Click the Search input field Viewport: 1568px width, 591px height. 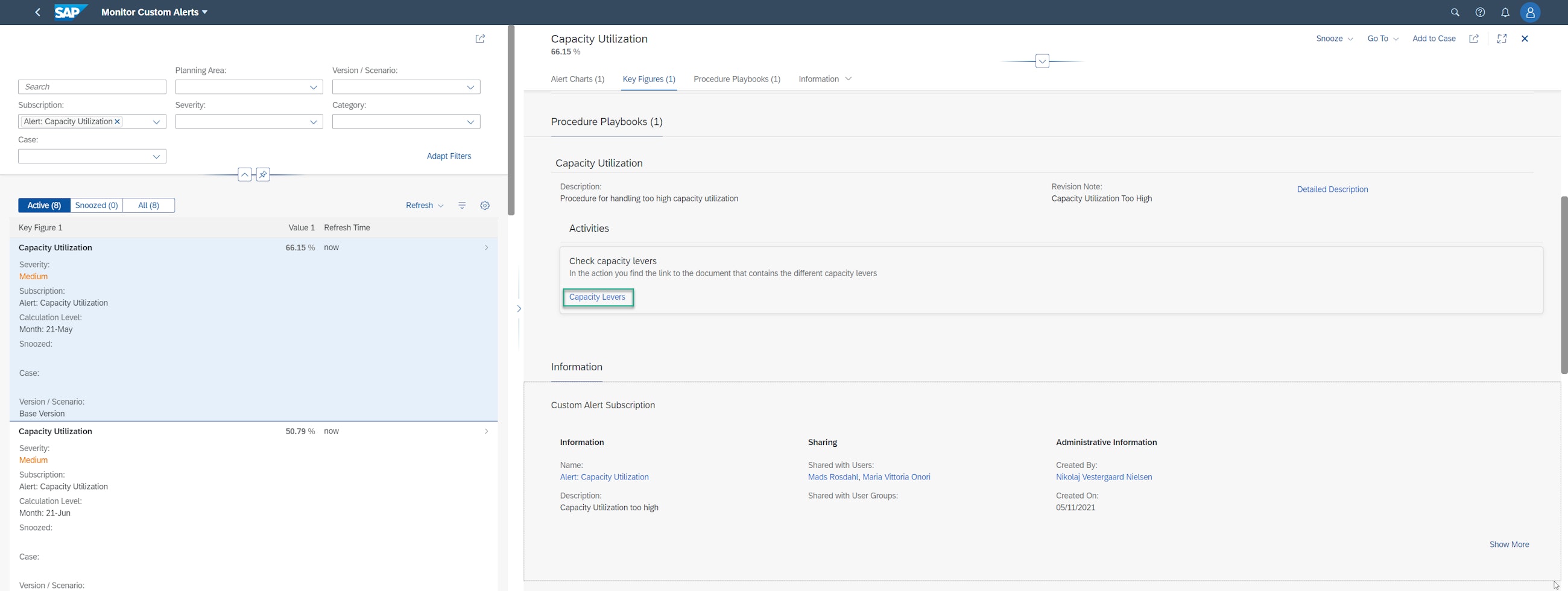pos(92,87)
